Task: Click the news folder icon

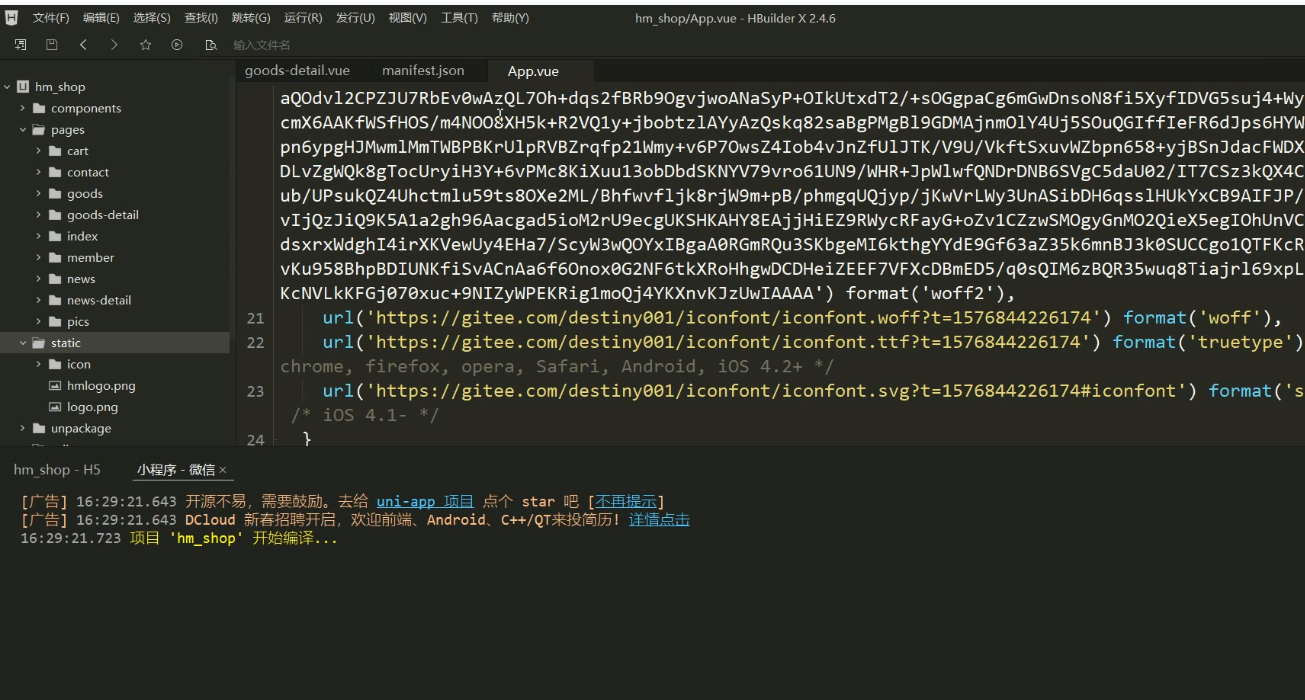Action: (55, 279)
